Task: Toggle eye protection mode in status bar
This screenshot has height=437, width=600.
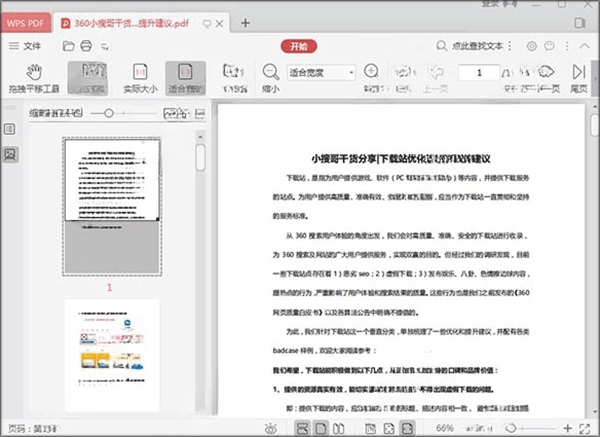Action: 270,427
